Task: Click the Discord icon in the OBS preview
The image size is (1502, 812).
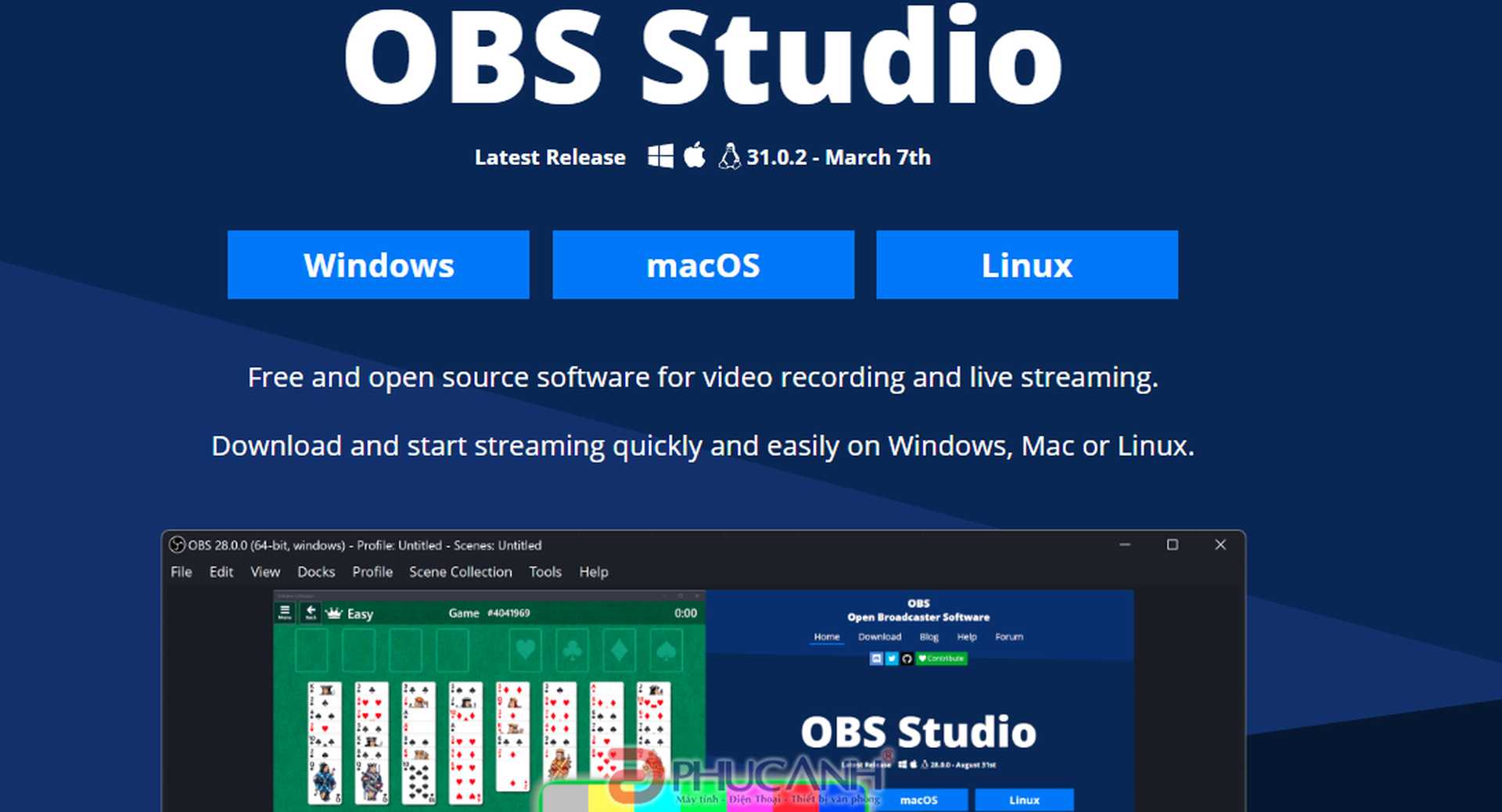Action: [x=876, y=659]
